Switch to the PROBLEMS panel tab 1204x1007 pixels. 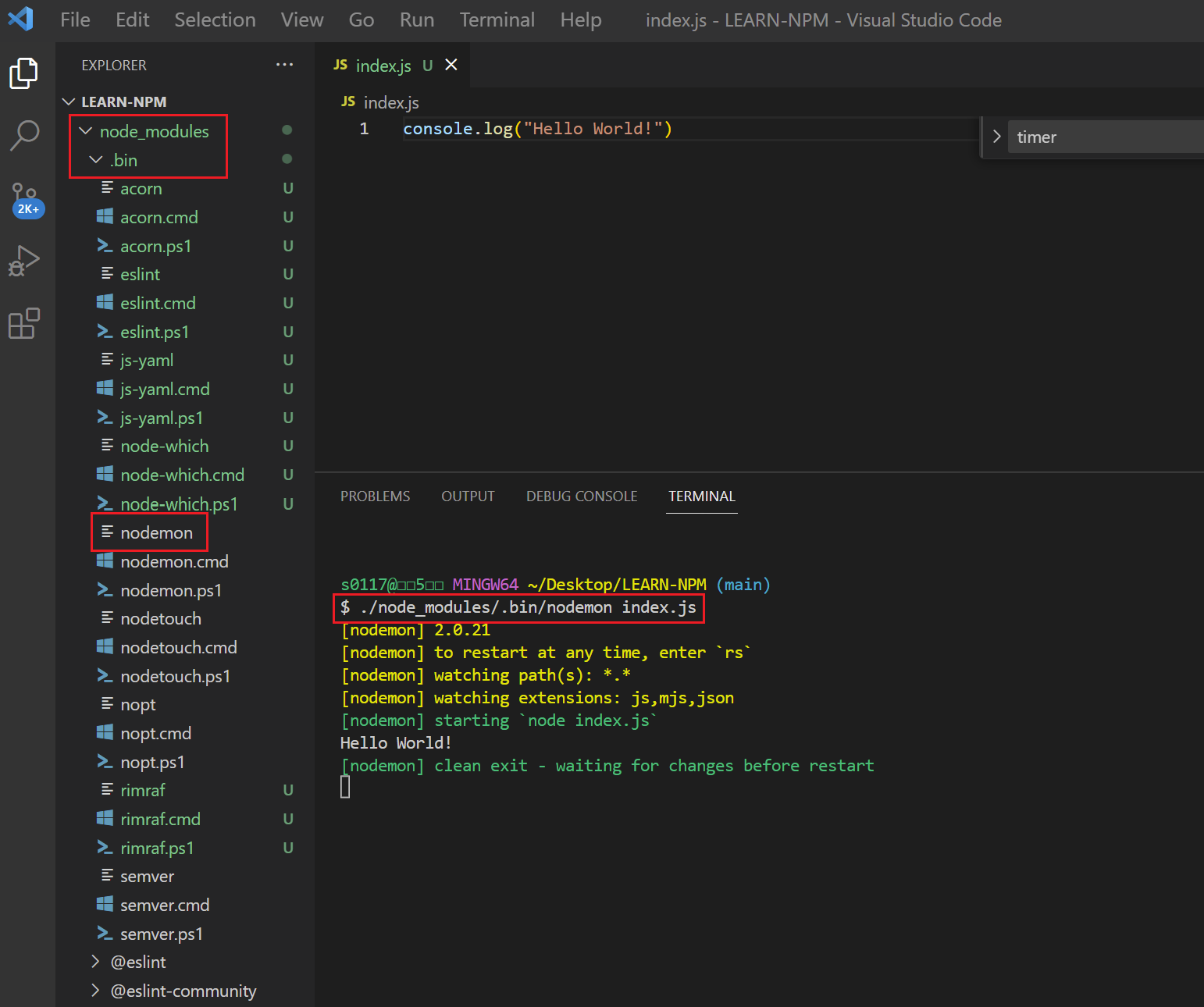click(375, 496)
